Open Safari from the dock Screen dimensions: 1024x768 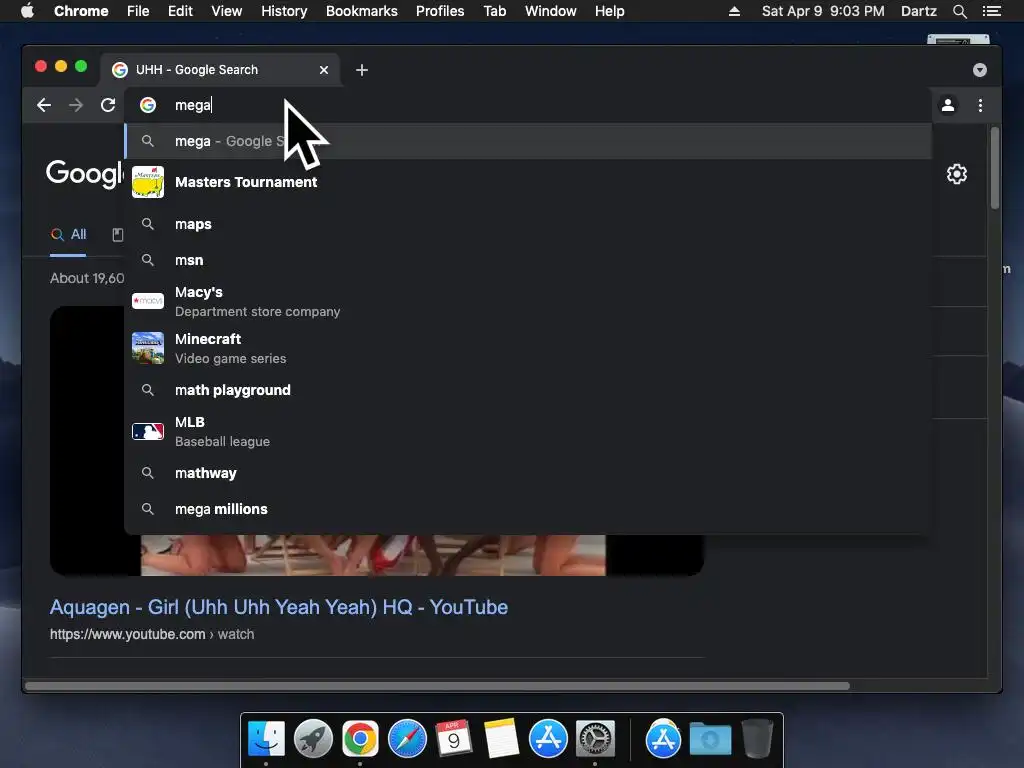point(407,739)
